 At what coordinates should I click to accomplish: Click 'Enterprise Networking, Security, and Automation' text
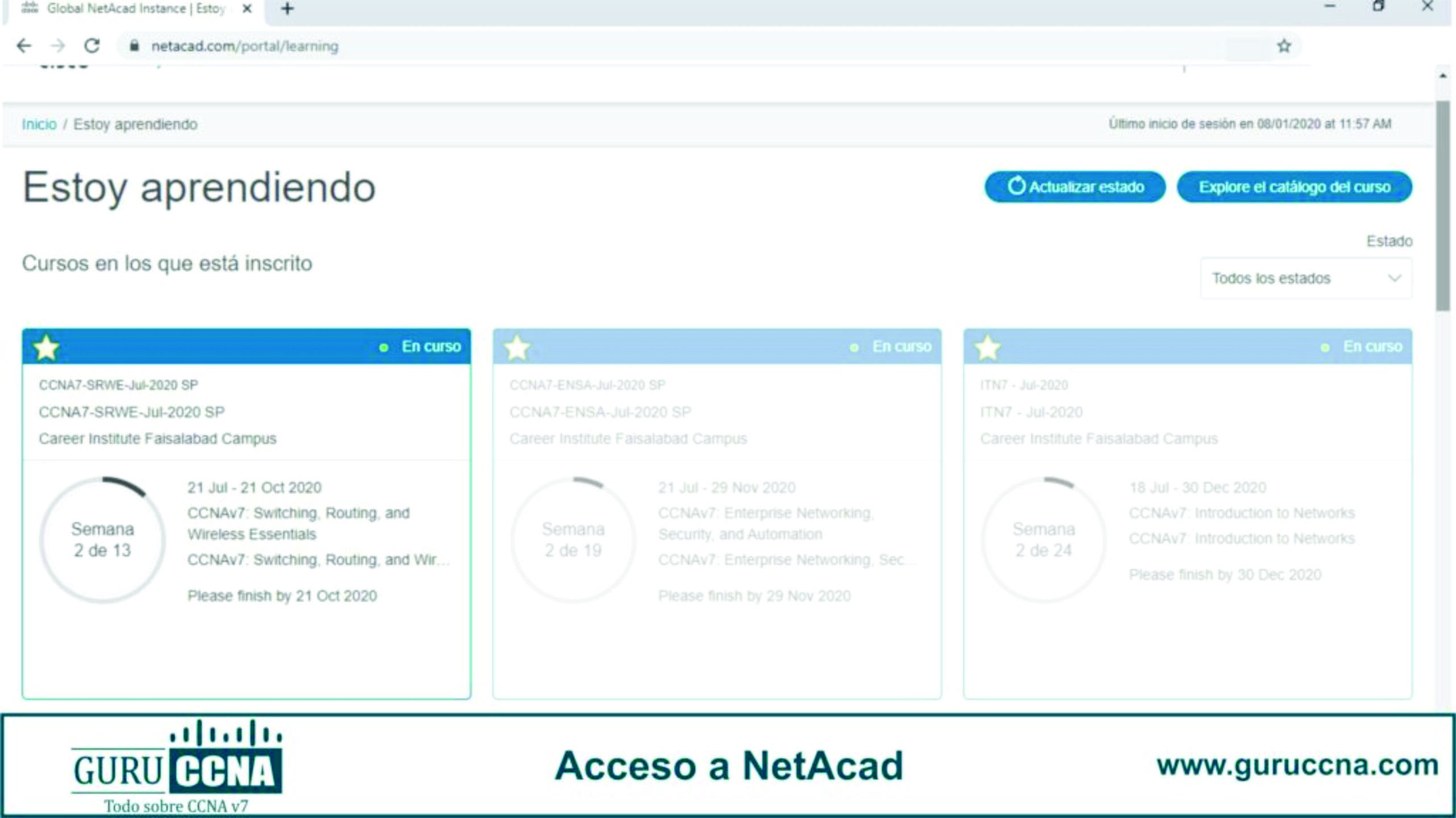coord(765,523)
